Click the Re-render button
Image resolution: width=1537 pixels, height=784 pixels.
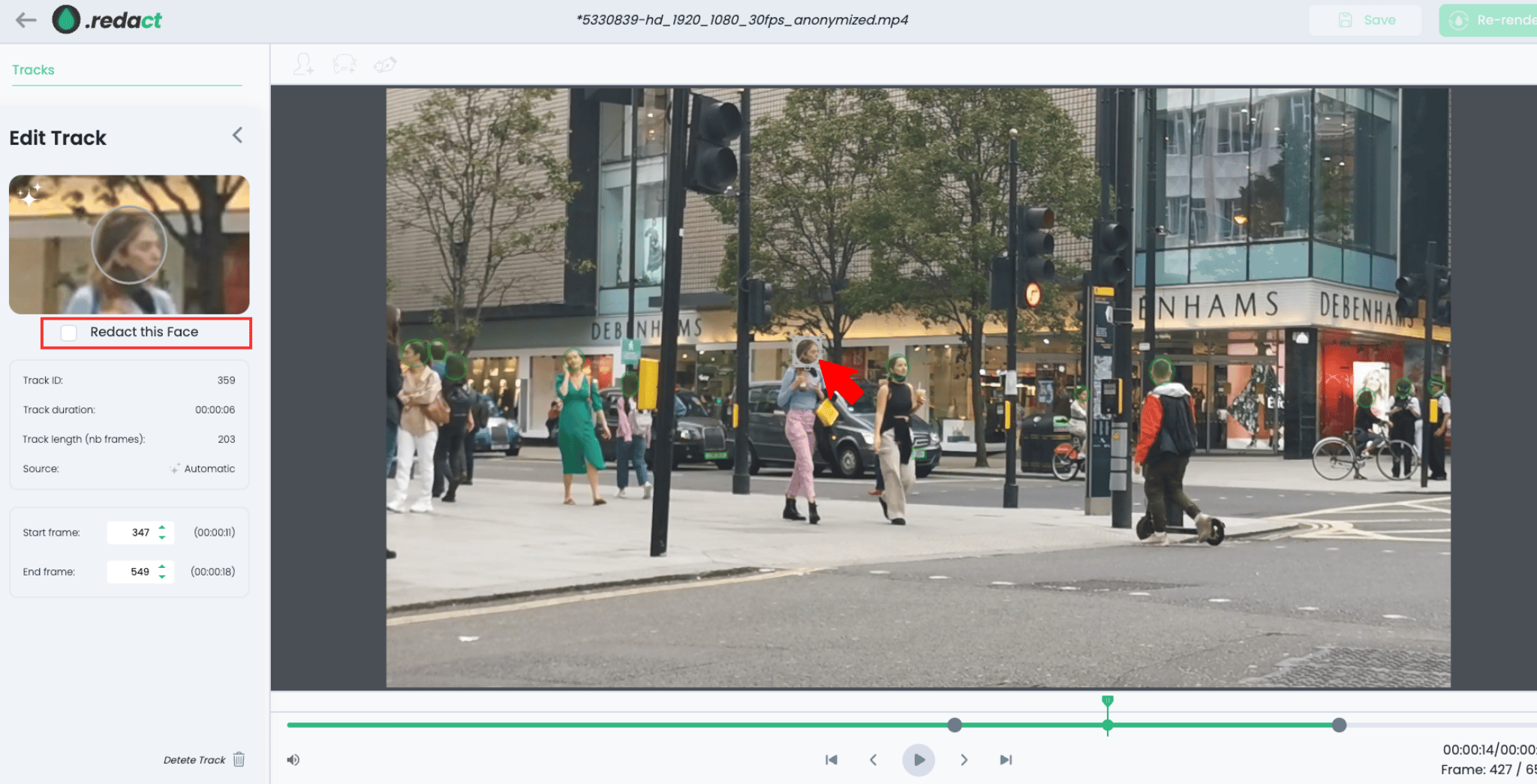[1488, 20]
